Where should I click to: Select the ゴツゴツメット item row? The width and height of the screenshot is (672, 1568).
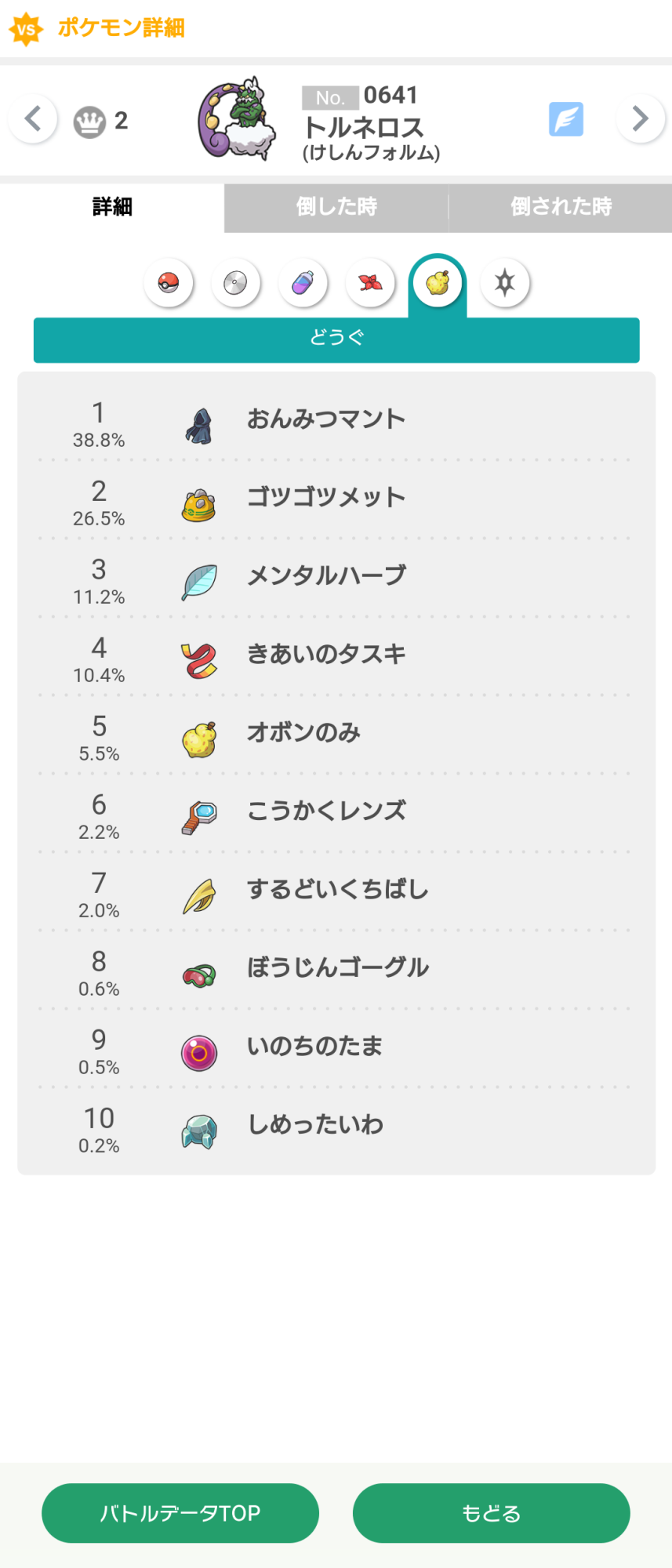coord(336,499)
